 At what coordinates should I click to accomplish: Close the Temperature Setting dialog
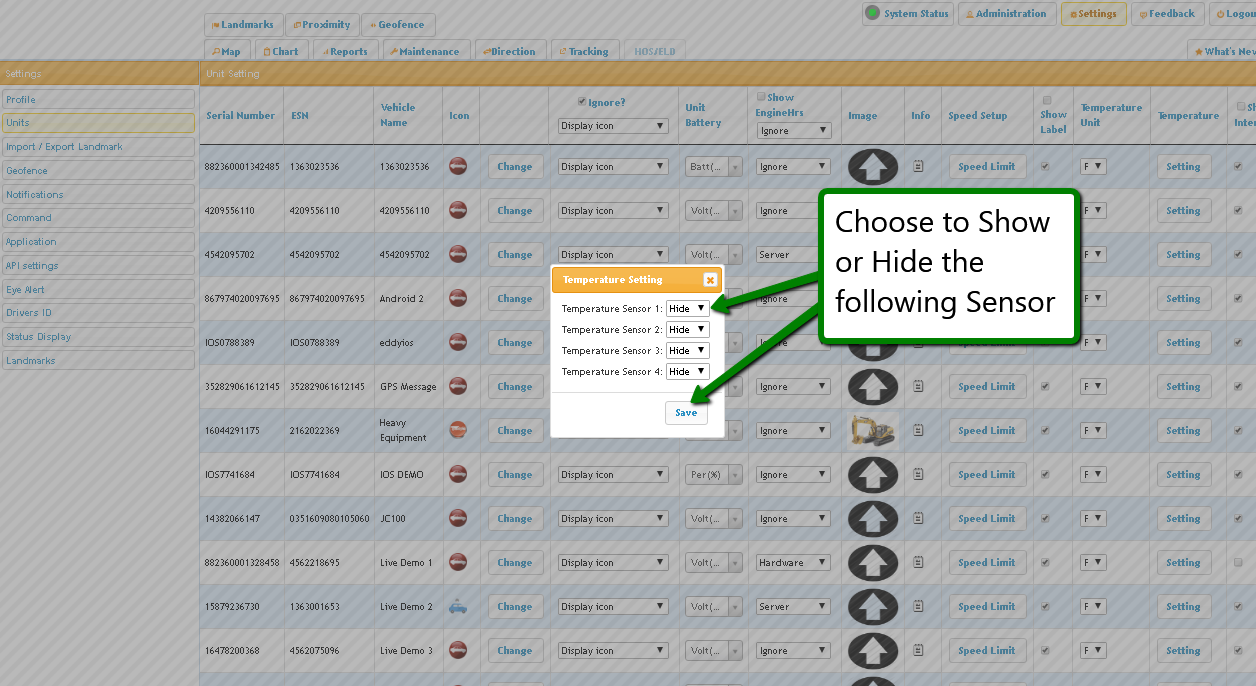(x=710, y=280)
